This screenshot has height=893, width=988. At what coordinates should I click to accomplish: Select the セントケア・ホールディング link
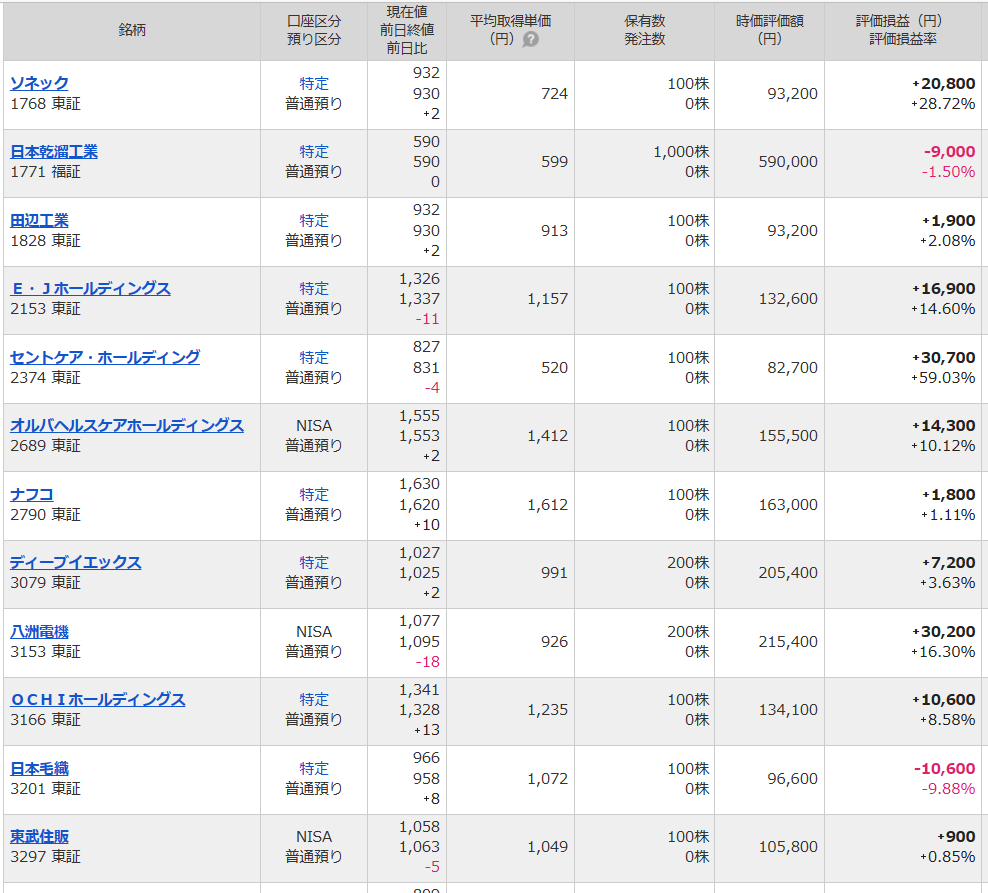point(105,357)
